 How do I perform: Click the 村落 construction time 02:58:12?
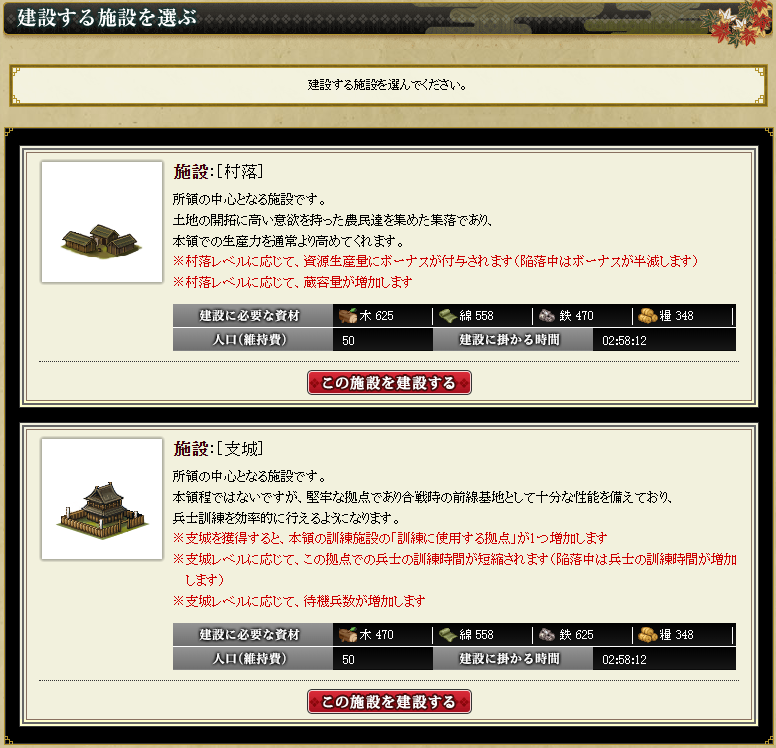[x=624, y=341]
